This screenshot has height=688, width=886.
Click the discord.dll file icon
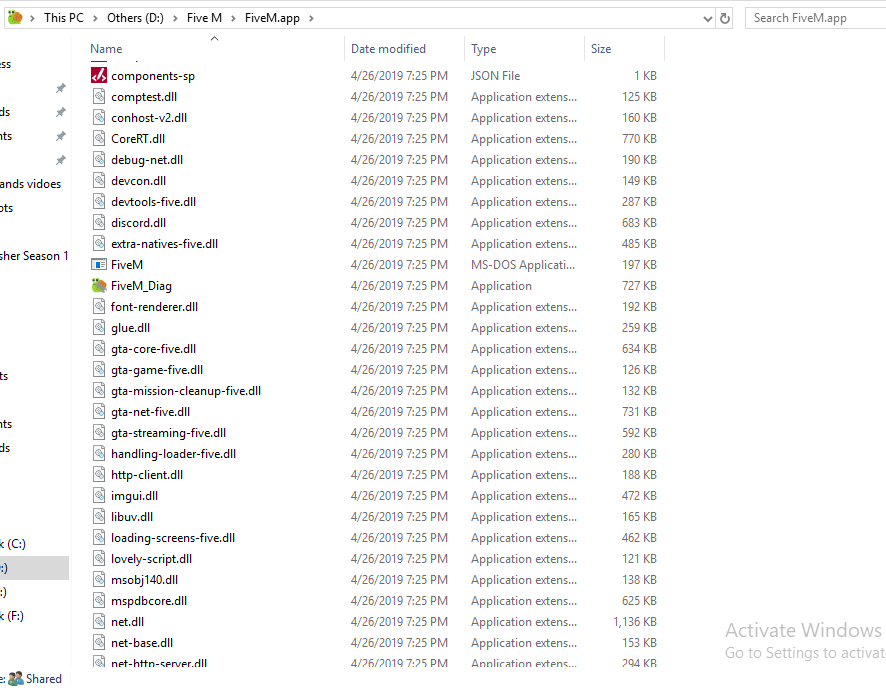pos(99,223)
